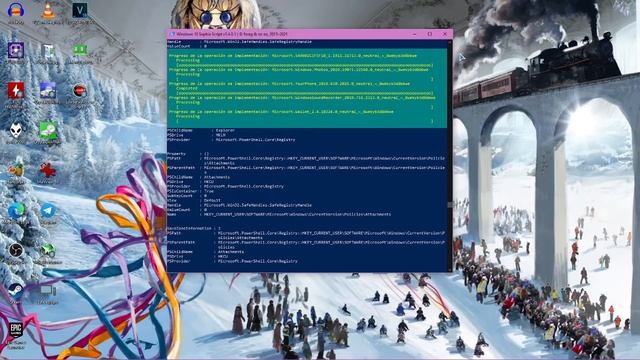
Task: Select the blue car game desktop icon
Action: (48, 90)
